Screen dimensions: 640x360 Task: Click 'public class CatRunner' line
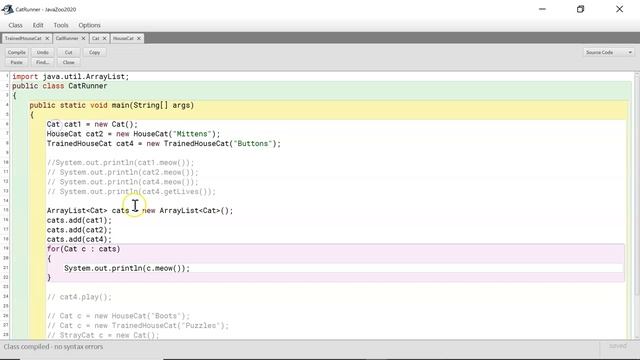60,86
